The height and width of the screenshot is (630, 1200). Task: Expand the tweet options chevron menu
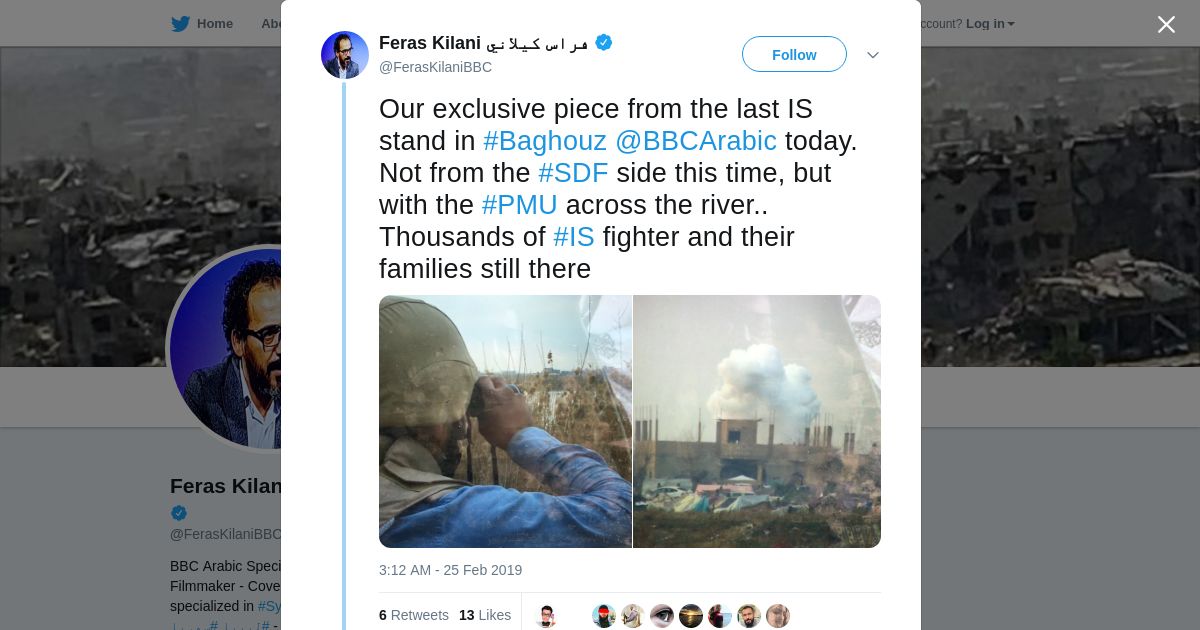pos(872,55)
